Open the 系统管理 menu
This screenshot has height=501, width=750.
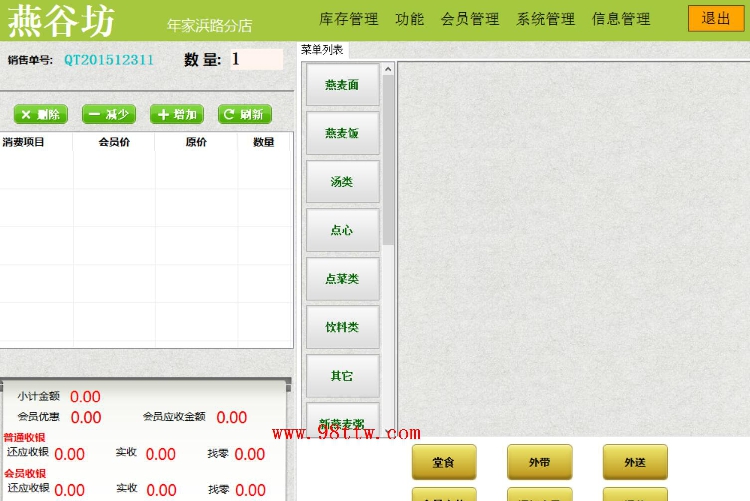[546, 19]
